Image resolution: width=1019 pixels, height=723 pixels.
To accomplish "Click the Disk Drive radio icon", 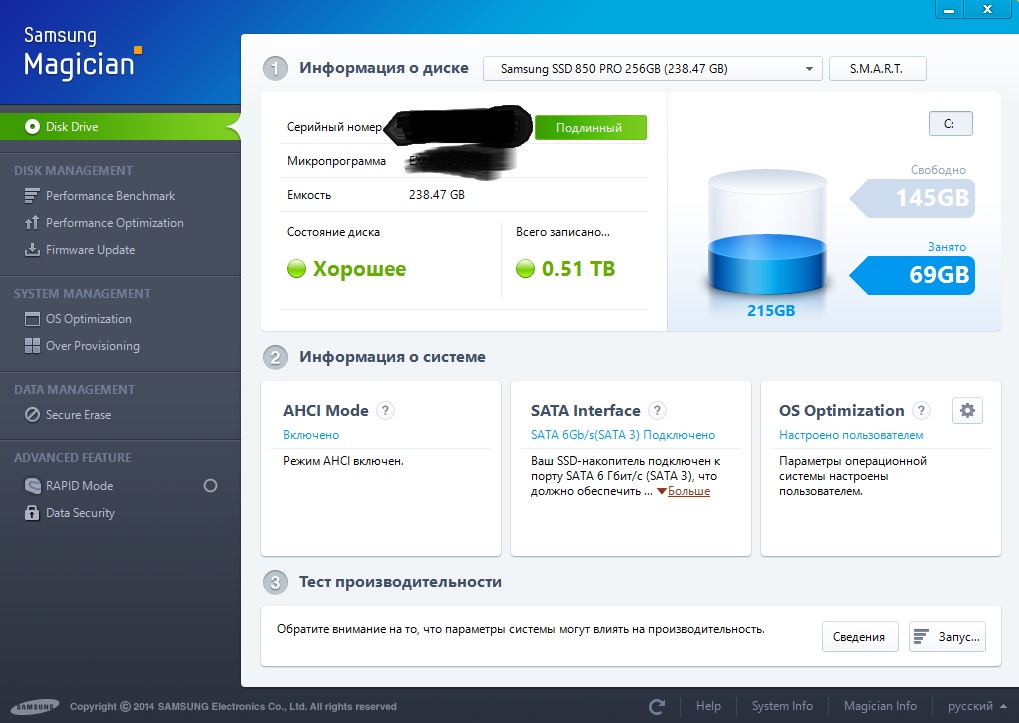I will [x=32, y=127].
